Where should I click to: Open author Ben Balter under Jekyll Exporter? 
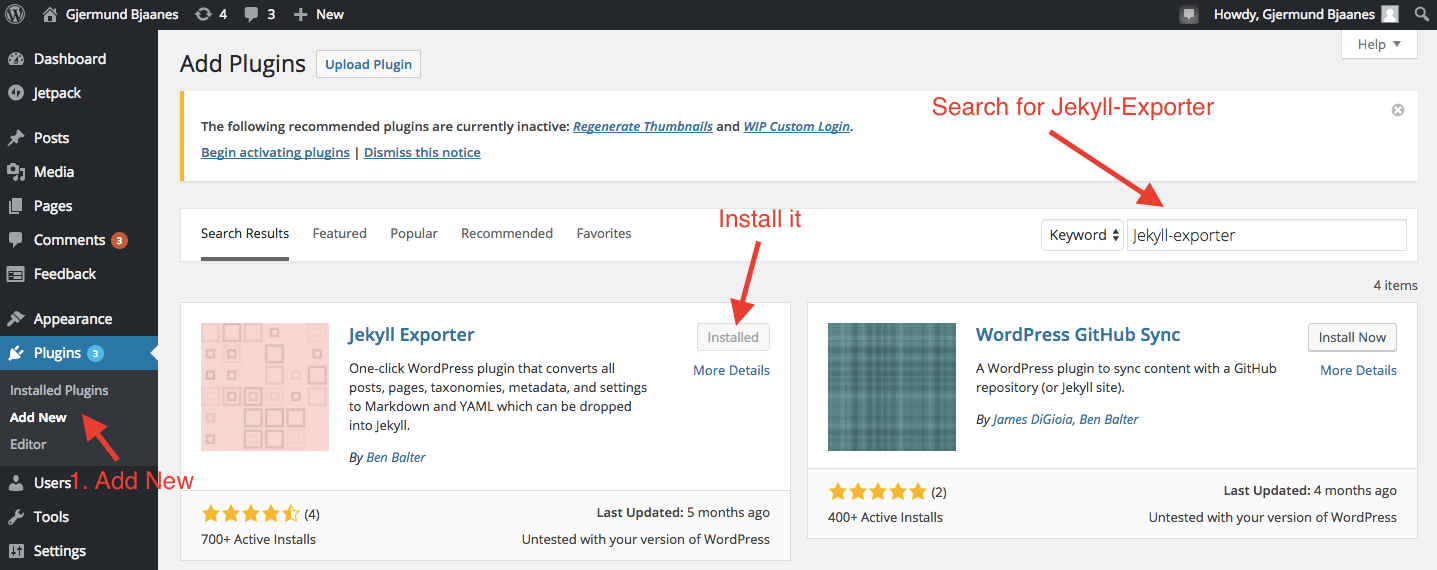(x=396, y=457)
